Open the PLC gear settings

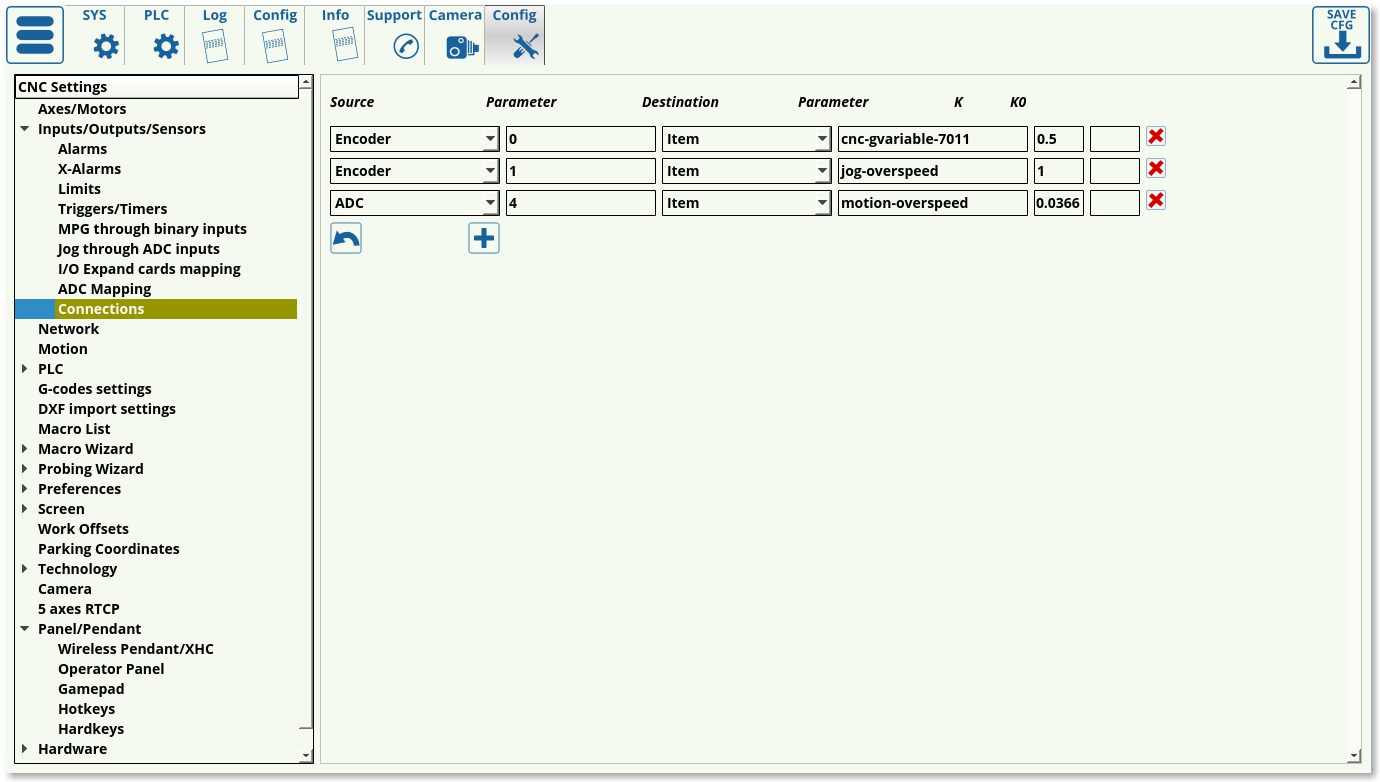pos(165,46)
